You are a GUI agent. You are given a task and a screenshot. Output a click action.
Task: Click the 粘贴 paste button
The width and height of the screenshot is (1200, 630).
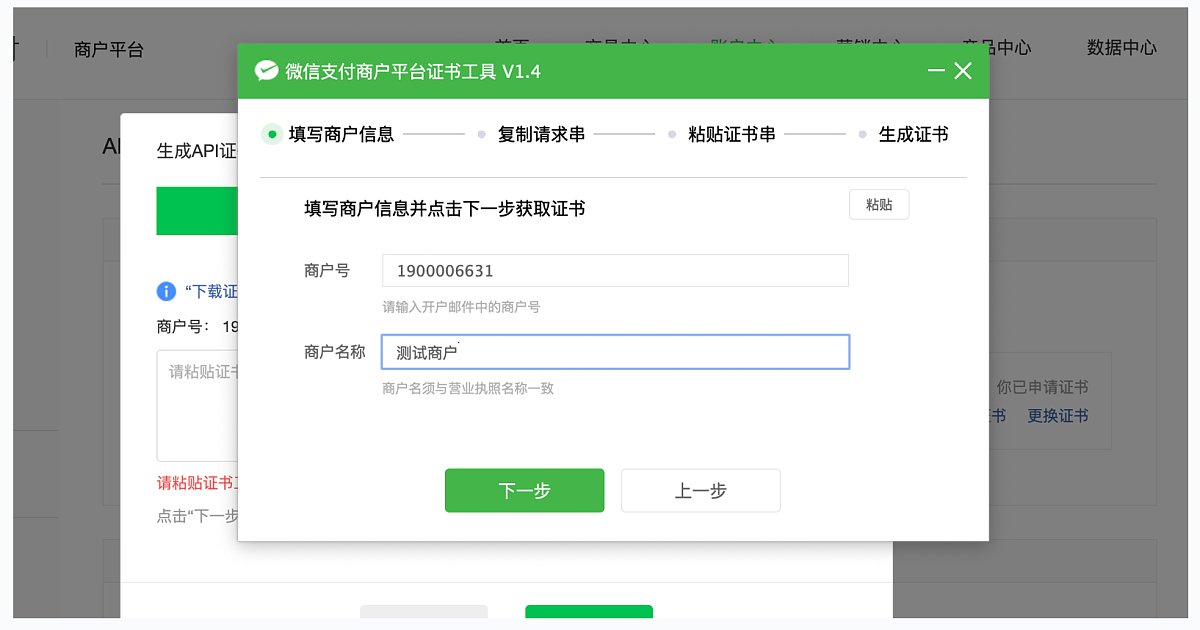click(x=879, y=205)
